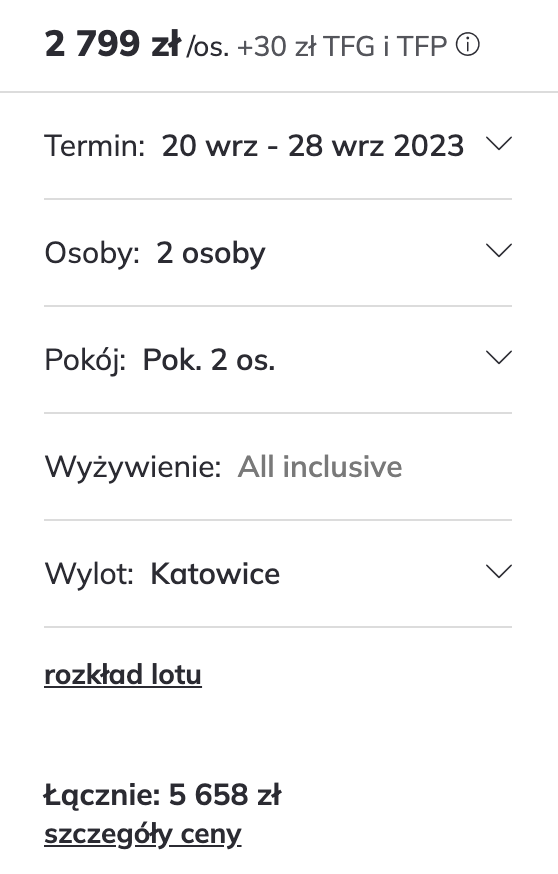The image size is (558, 874).
Task: Expand the Pokój chevron arrow
Action: pyautogui.click(x=499, y=358)
